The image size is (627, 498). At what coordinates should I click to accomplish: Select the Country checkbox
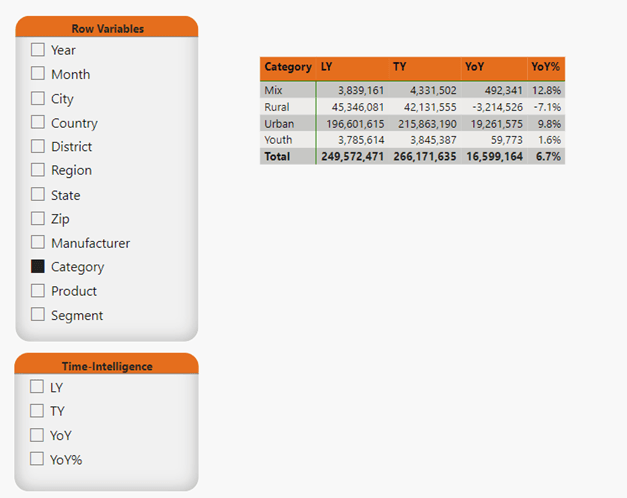pyautogui.click(x=38, y=123)
